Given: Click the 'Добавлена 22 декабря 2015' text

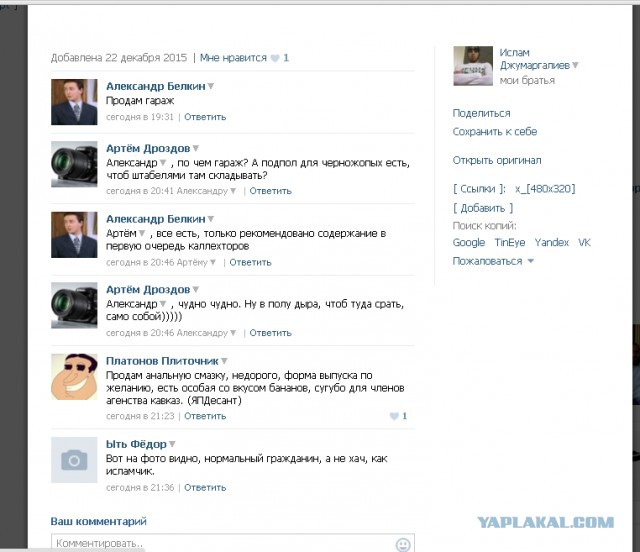Looking at the screenshot, I should pyautogui.click(x=119, y=58).
